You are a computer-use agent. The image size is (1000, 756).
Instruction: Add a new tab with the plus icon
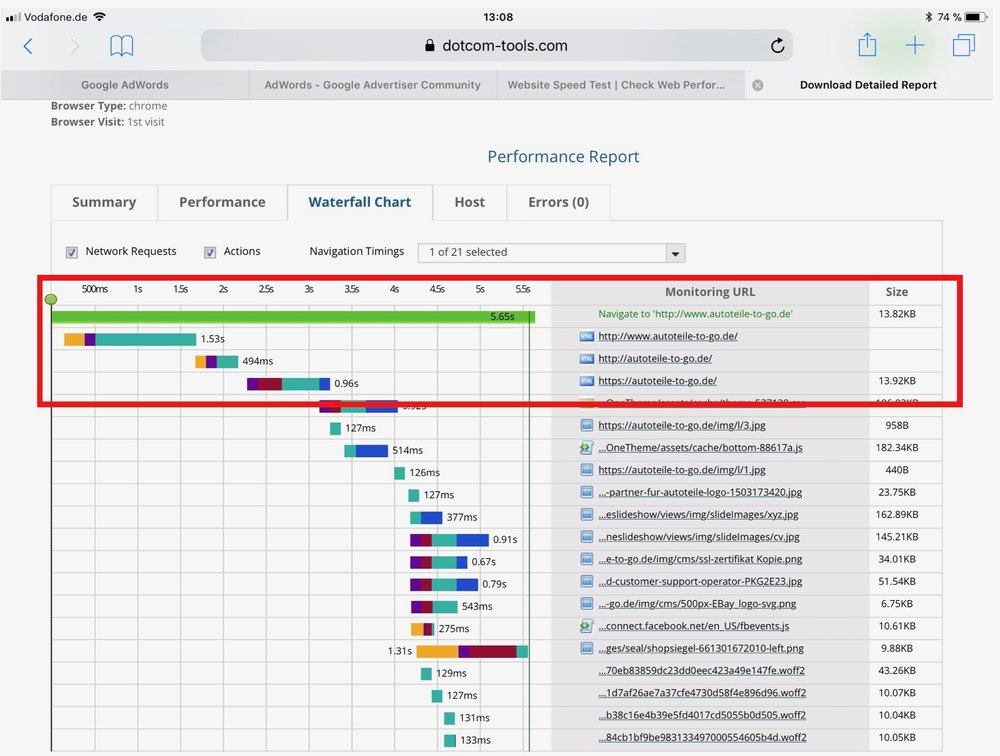tap(915, 45)
